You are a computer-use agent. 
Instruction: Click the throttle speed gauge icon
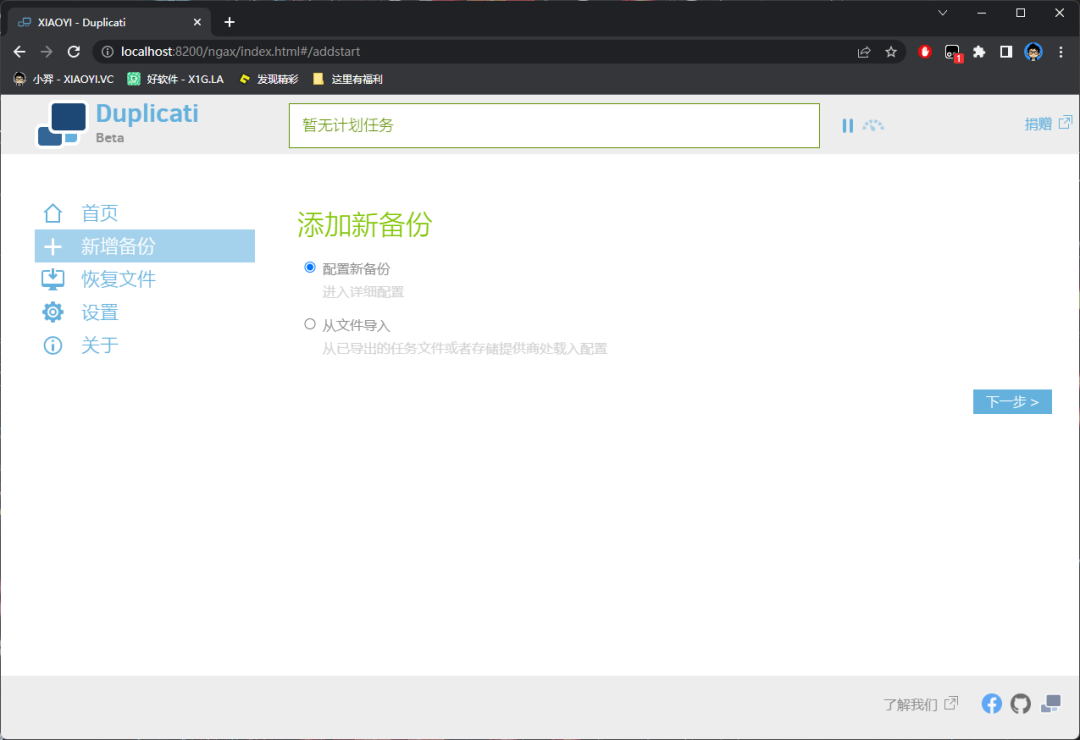[x=874, y=126]
